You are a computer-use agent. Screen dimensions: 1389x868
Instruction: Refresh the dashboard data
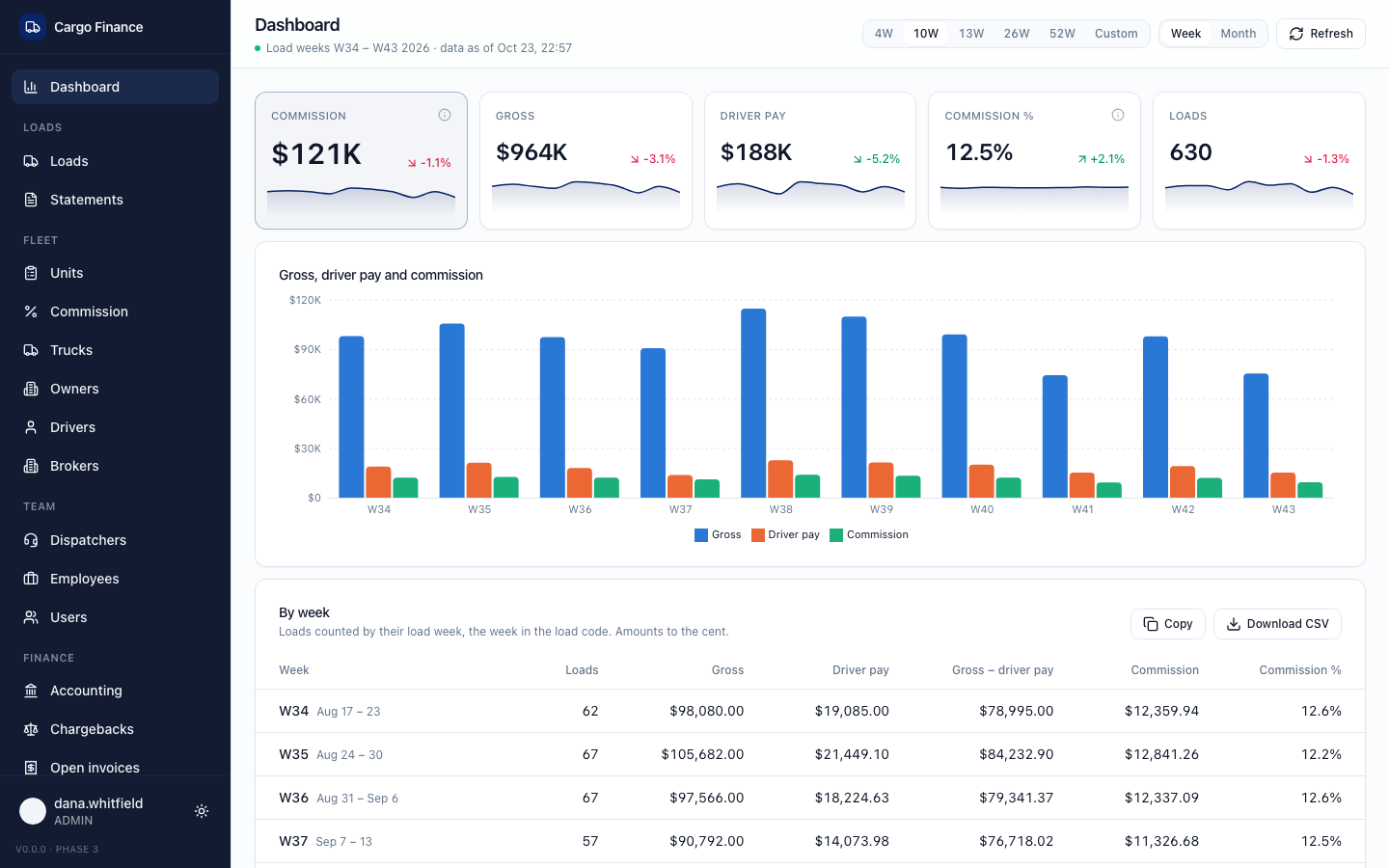coord(1321,34)
